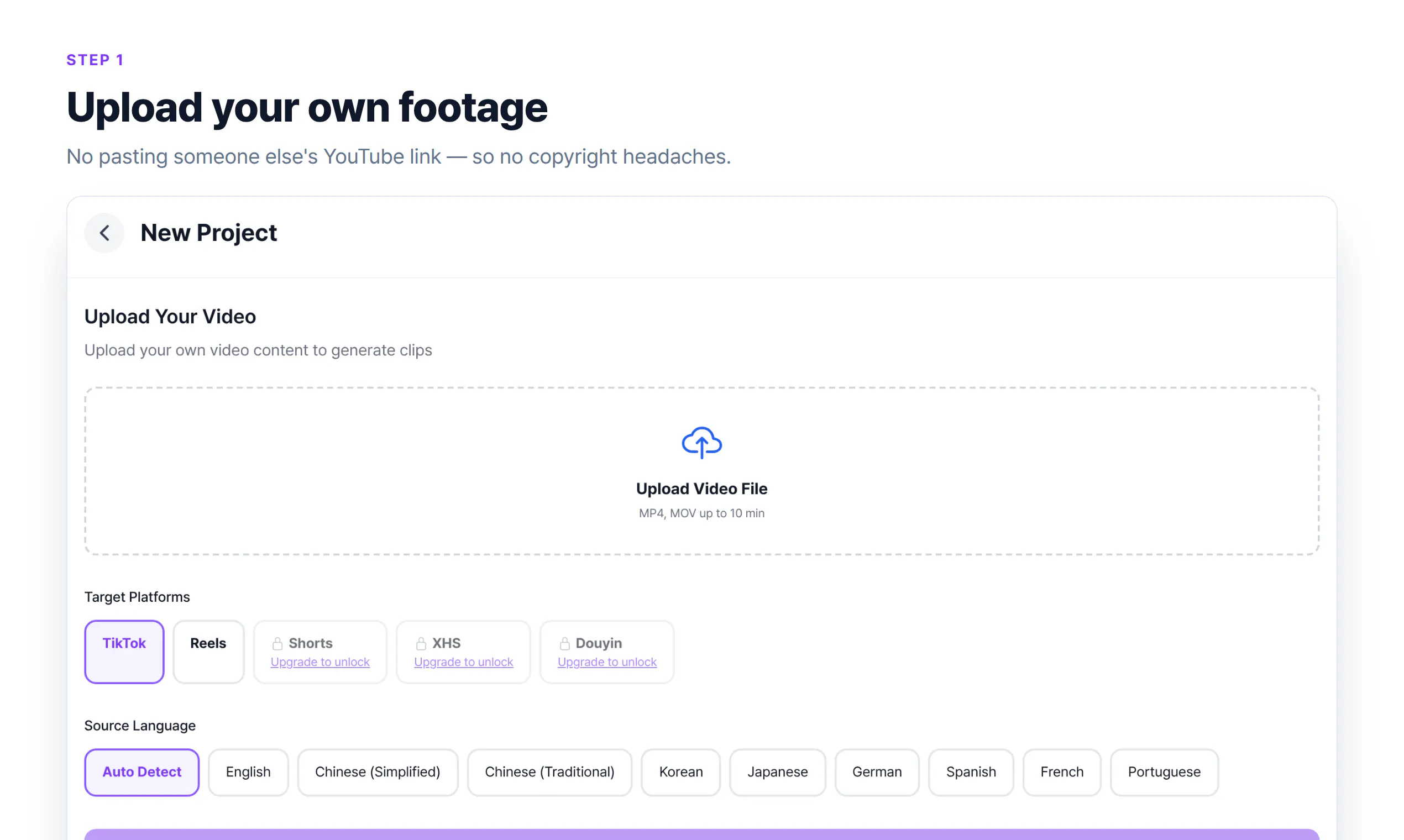Screen dimensions: 1404x840
Task: Select TikTok as target platform
Action: pos(124,652)
